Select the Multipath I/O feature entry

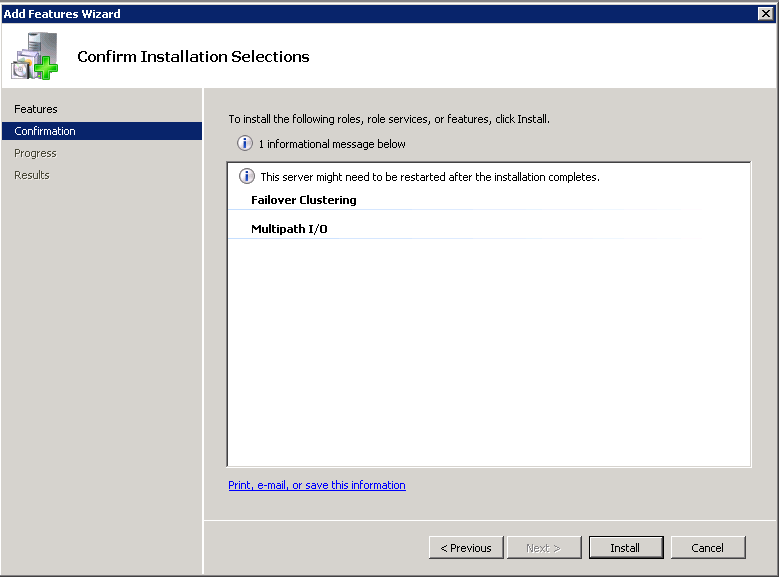[289, 229]
